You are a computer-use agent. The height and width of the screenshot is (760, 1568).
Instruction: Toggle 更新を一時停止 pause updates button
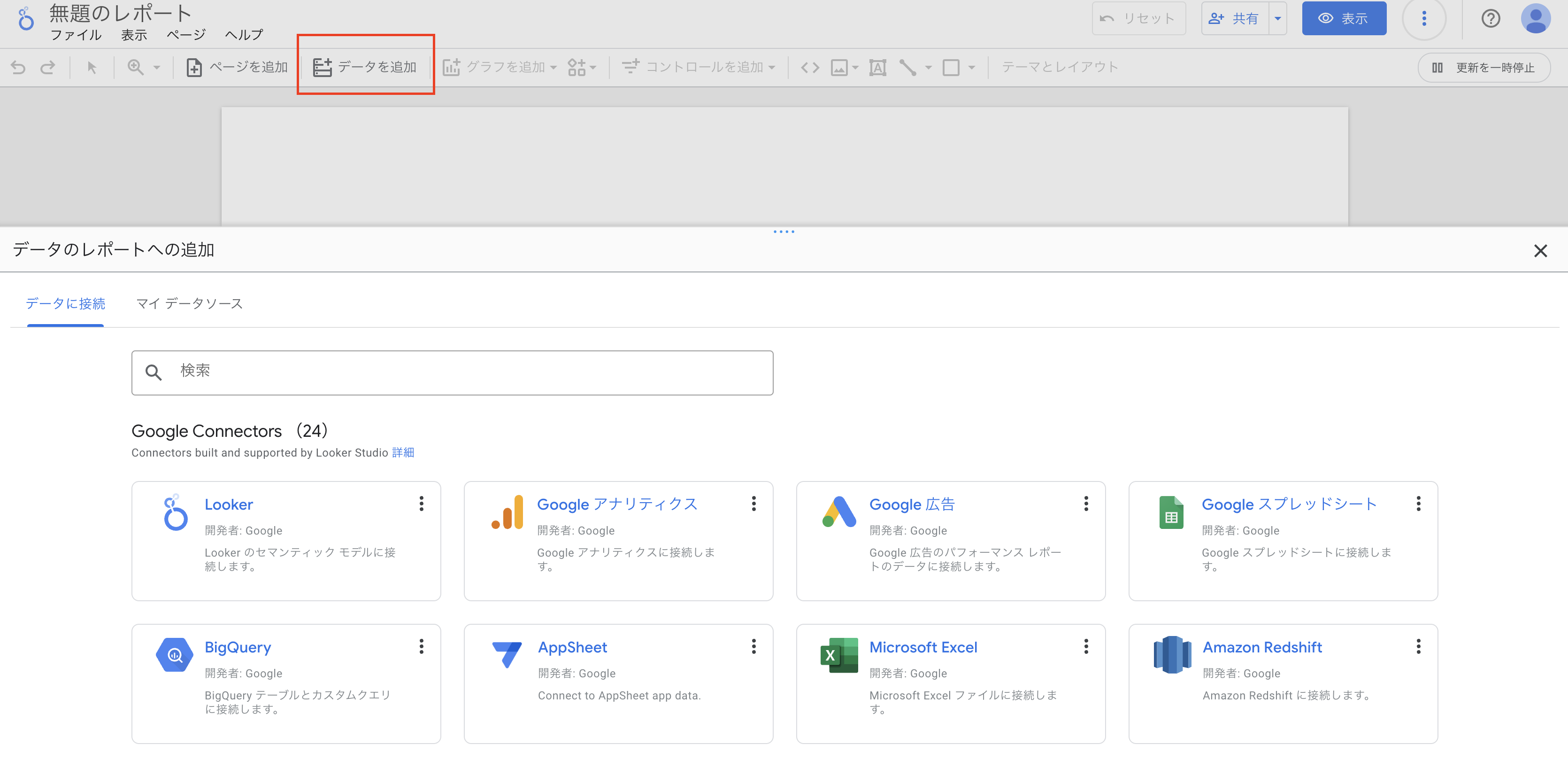click(x=1483, y=68)
